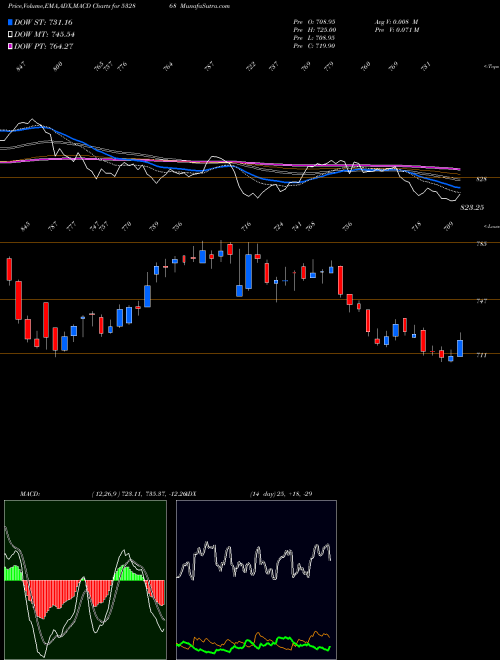This screenshot has width=500, height=660.
Task: Click the 783 price level label
Action: coord(481,244)
